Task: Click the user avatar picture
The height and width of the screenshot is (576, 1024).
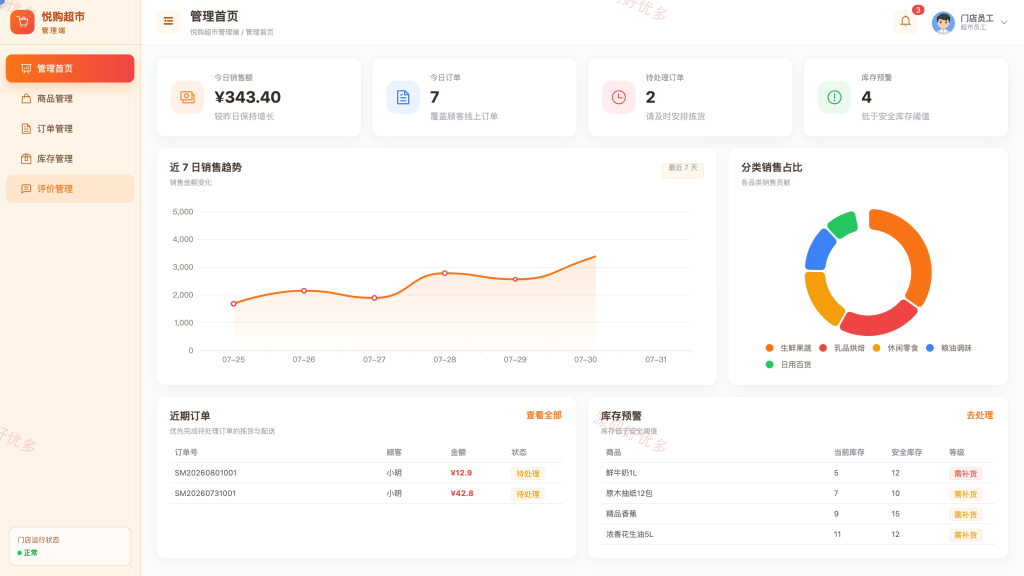Action: [x=942, y=22]
